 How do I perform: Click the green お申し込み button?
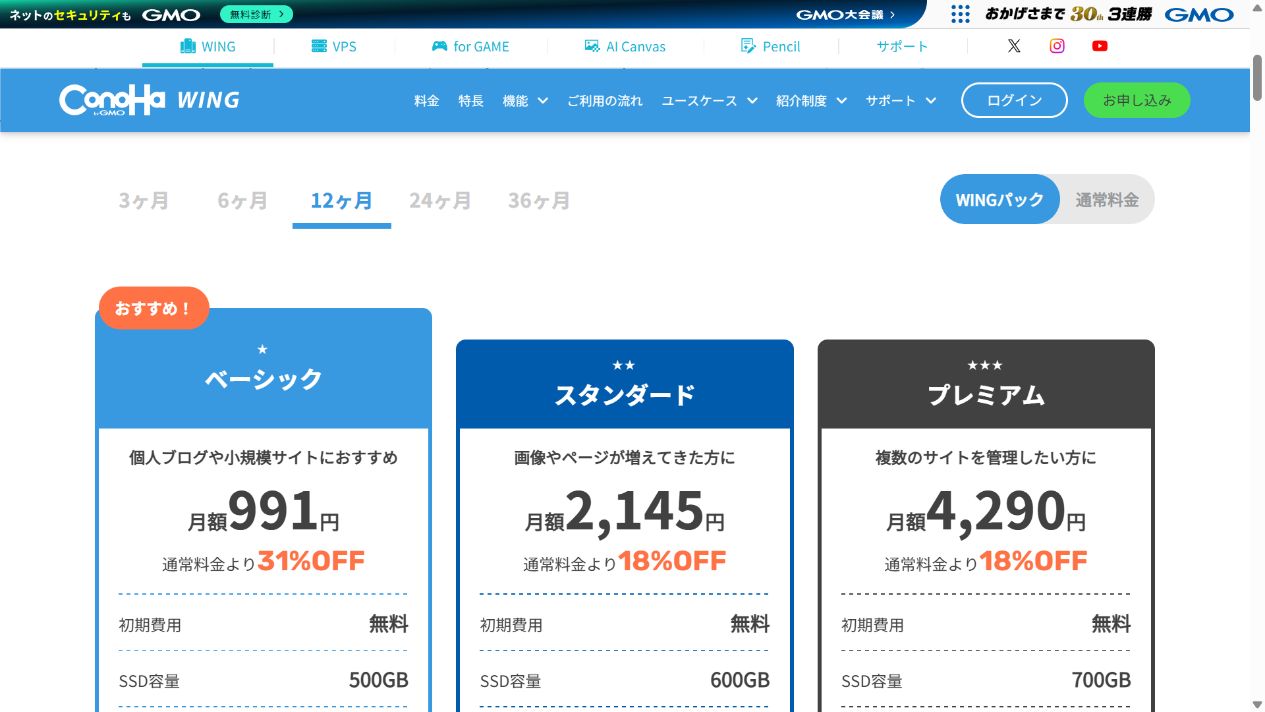(1137, 100)
